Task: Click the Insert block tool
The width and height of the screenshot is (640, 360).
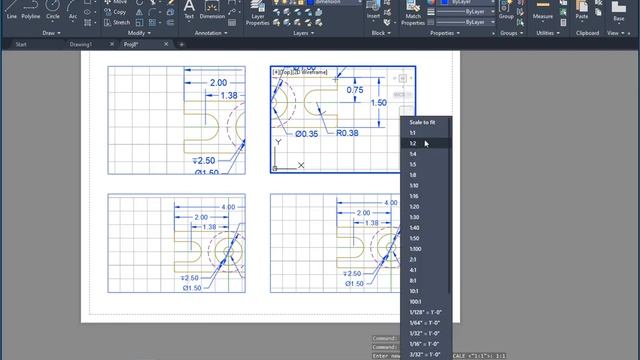Action: click(x=373, y=10)
